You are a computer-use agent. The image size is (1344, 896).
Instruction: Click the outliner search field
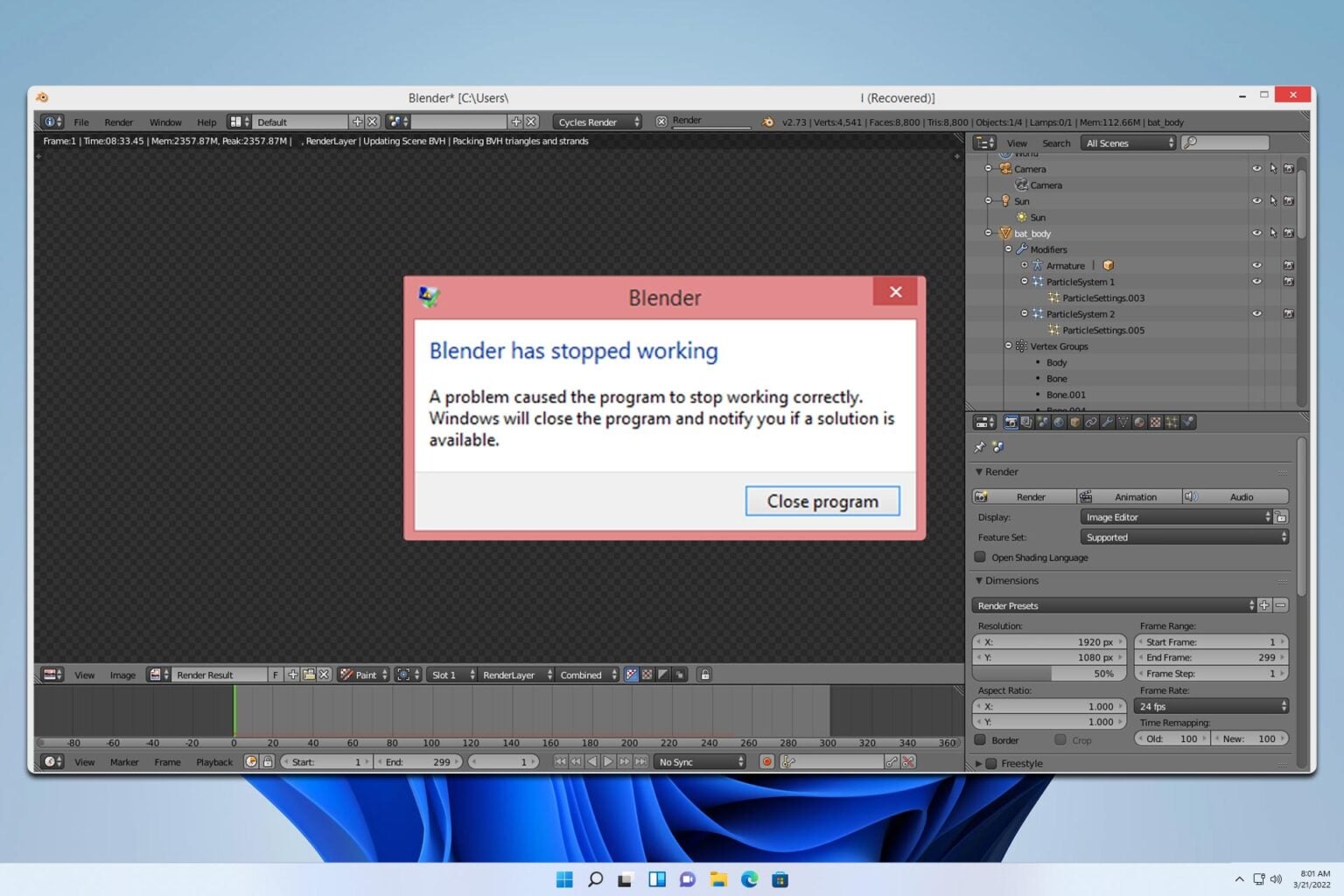[1225, 143]
